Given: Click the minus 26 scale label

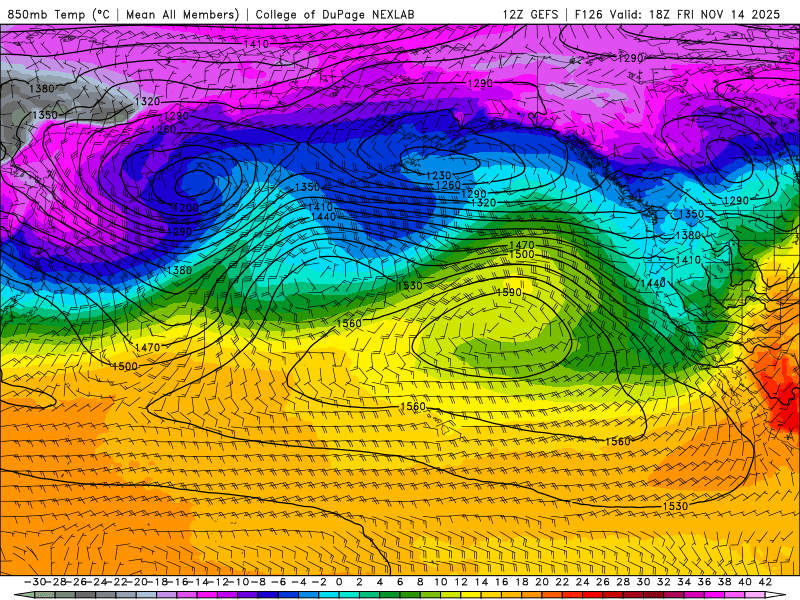Looking at the screenshot, I should [76, 582].
